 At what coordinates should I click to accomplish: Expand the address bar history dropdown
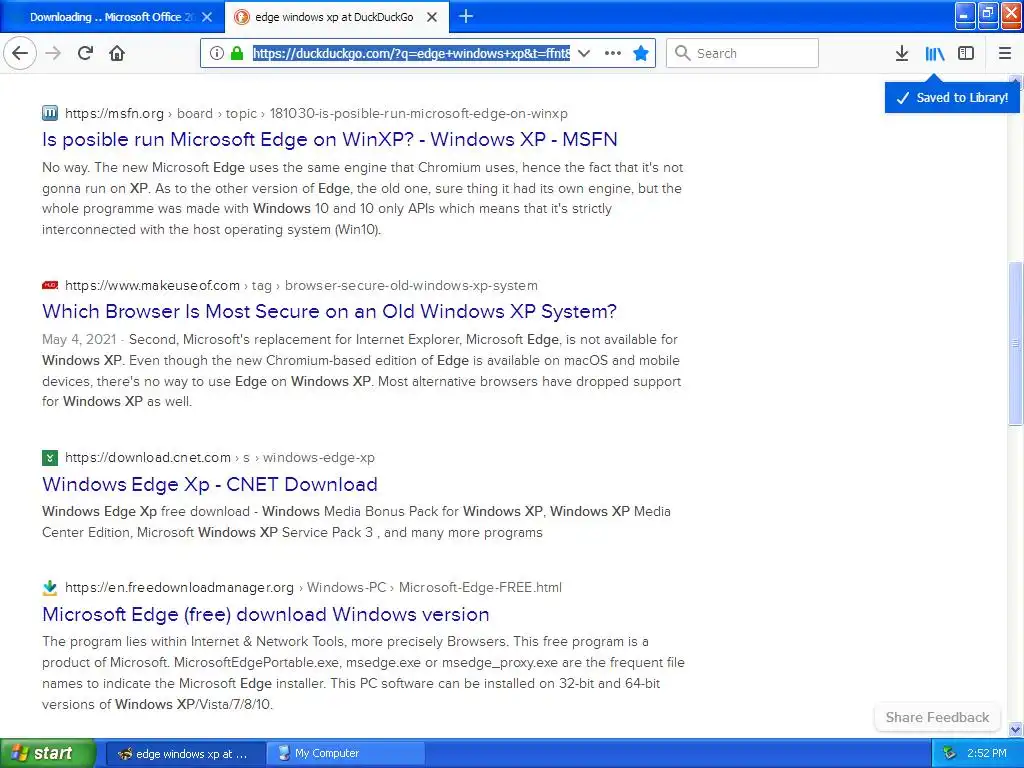pyautogui.click(x=584, y=53)
